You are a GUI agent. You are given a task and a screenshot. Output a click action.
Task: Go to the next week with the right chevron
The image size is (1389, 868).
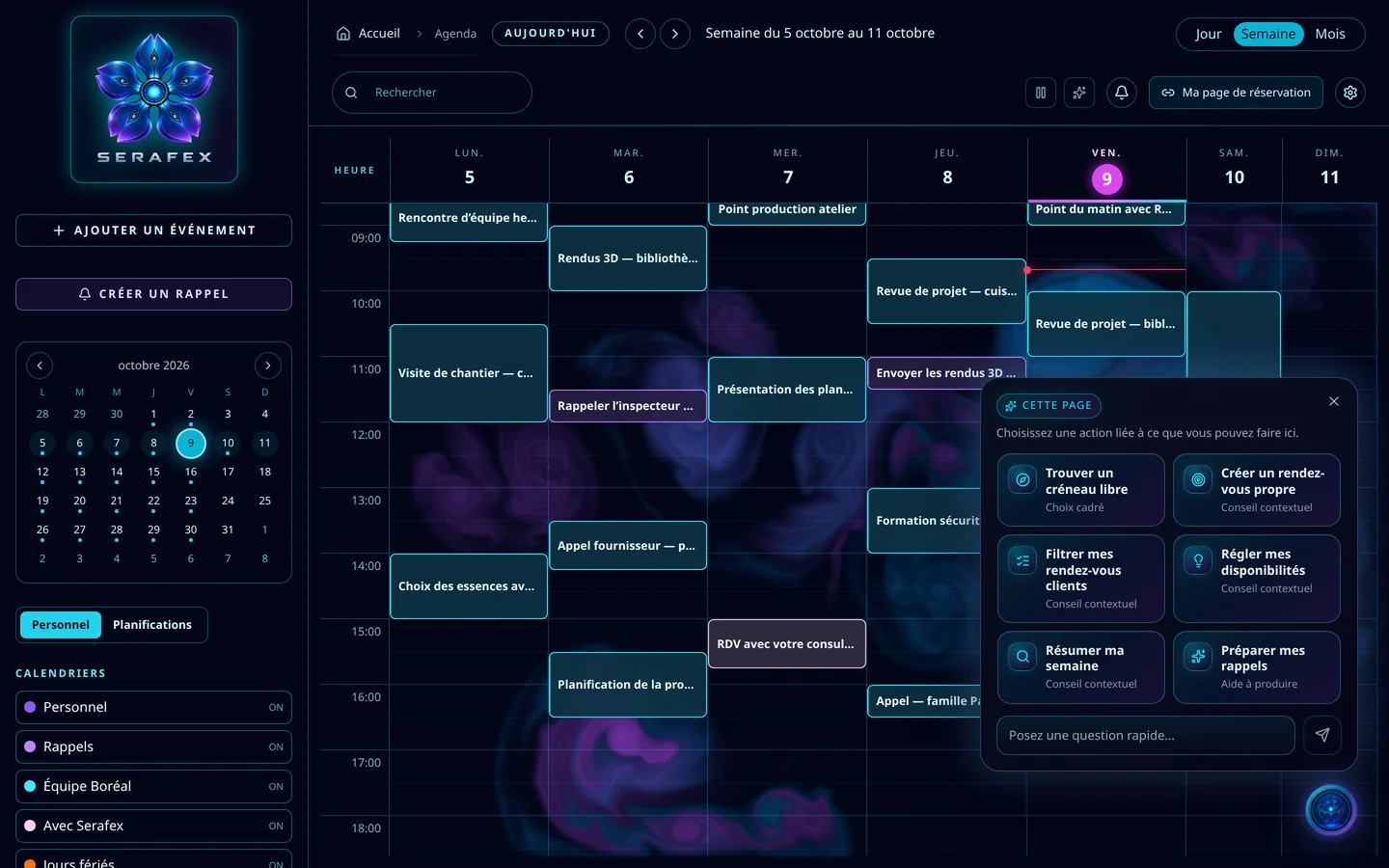(675, 34)
